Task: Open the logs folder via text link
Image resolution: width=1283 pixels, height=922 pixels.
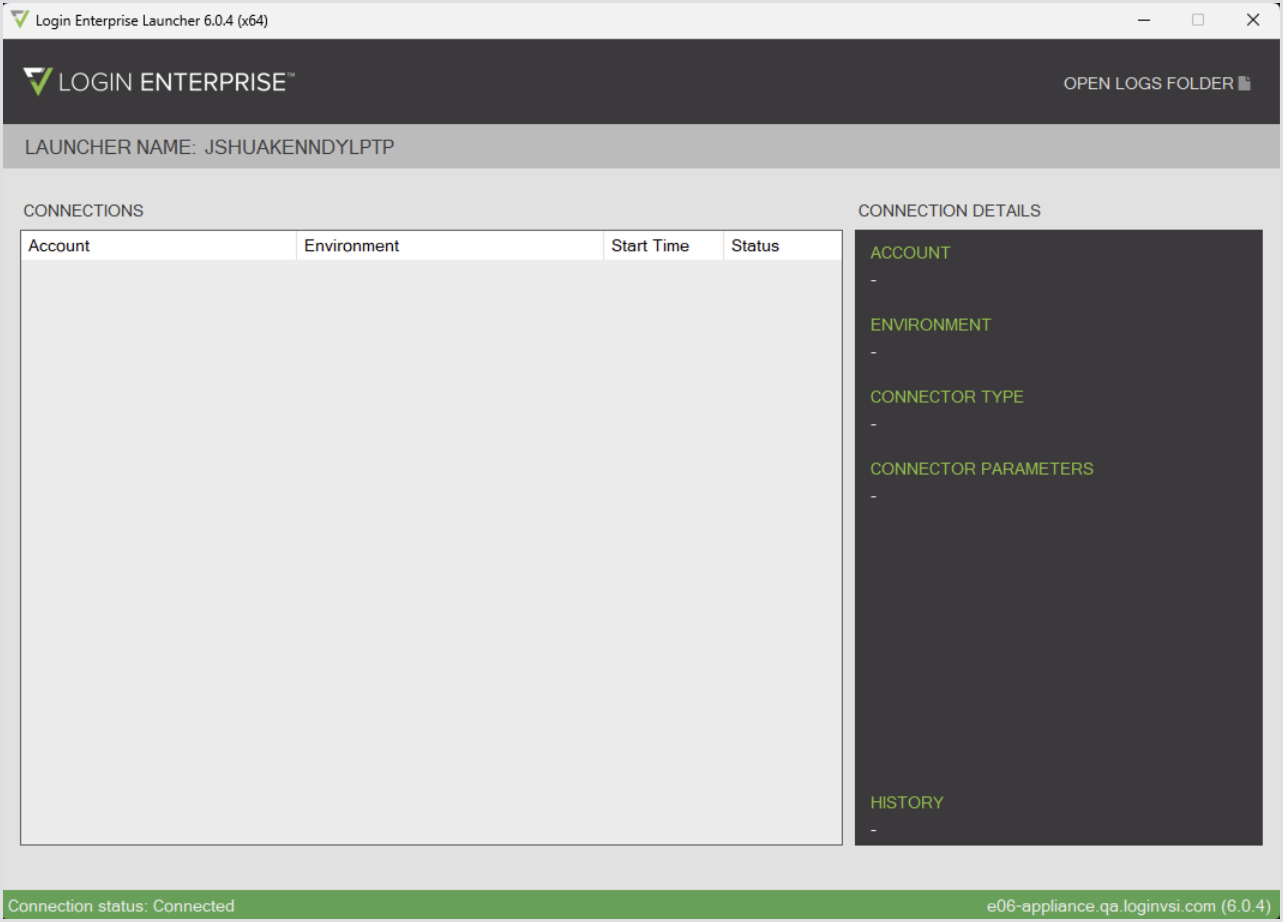Action: pyautogui.click(x=1147, y=84)
